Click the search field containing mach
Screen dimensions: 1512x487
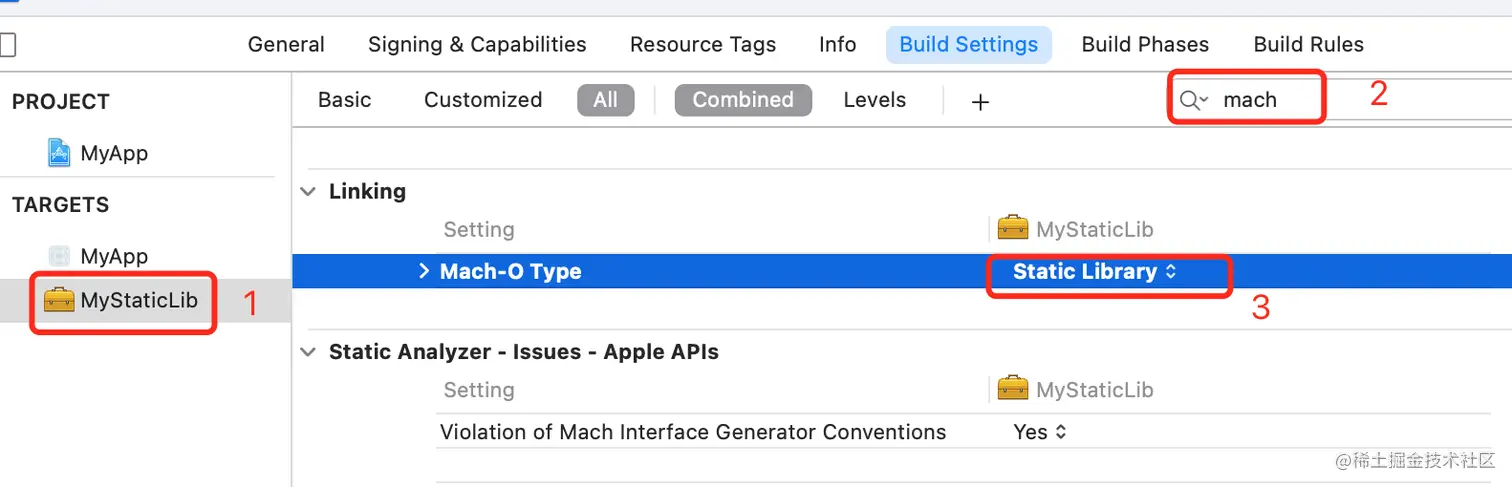coord(1262,100)
